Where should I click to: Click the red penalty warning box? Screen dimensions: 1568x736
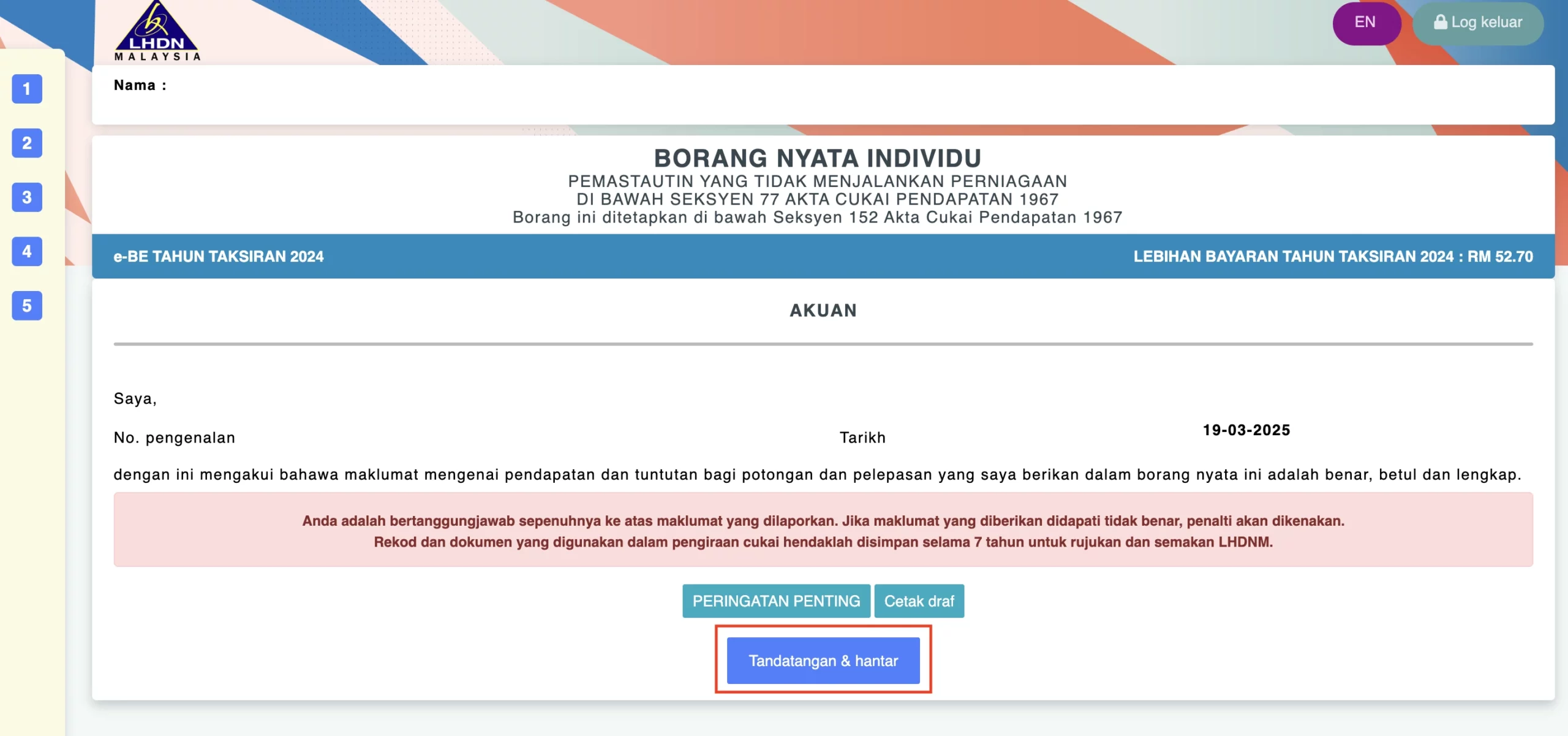[823, 531]
